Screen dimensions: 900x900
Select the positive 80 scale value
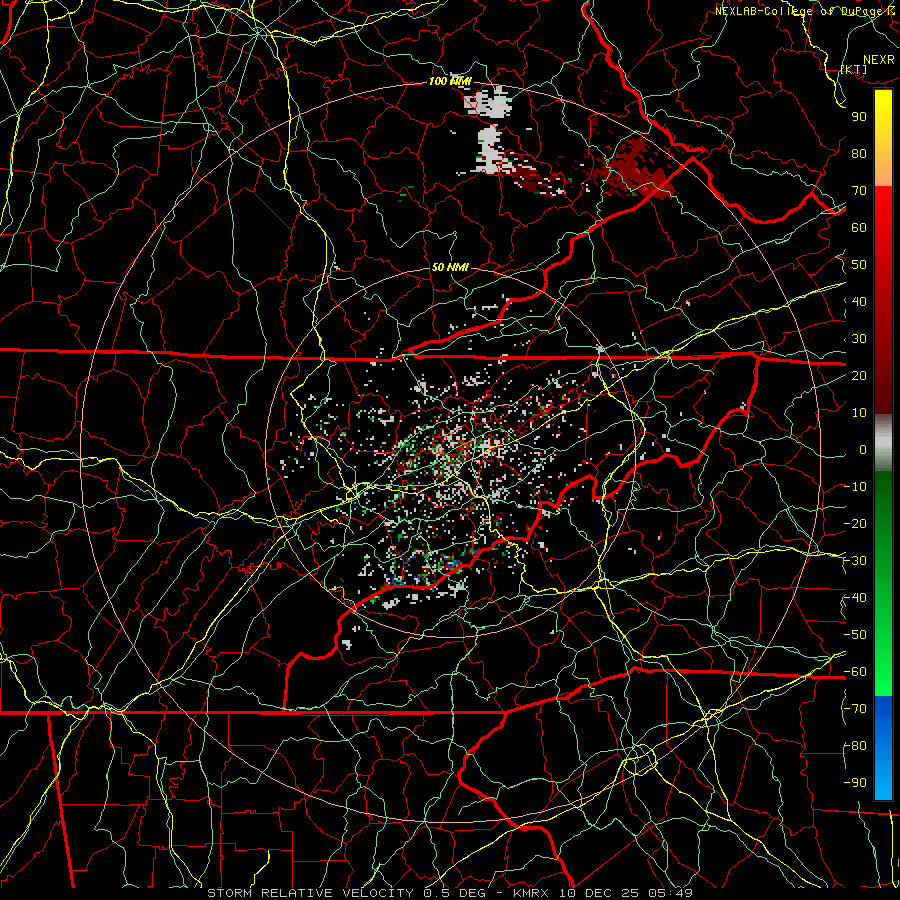click(859, 154)
